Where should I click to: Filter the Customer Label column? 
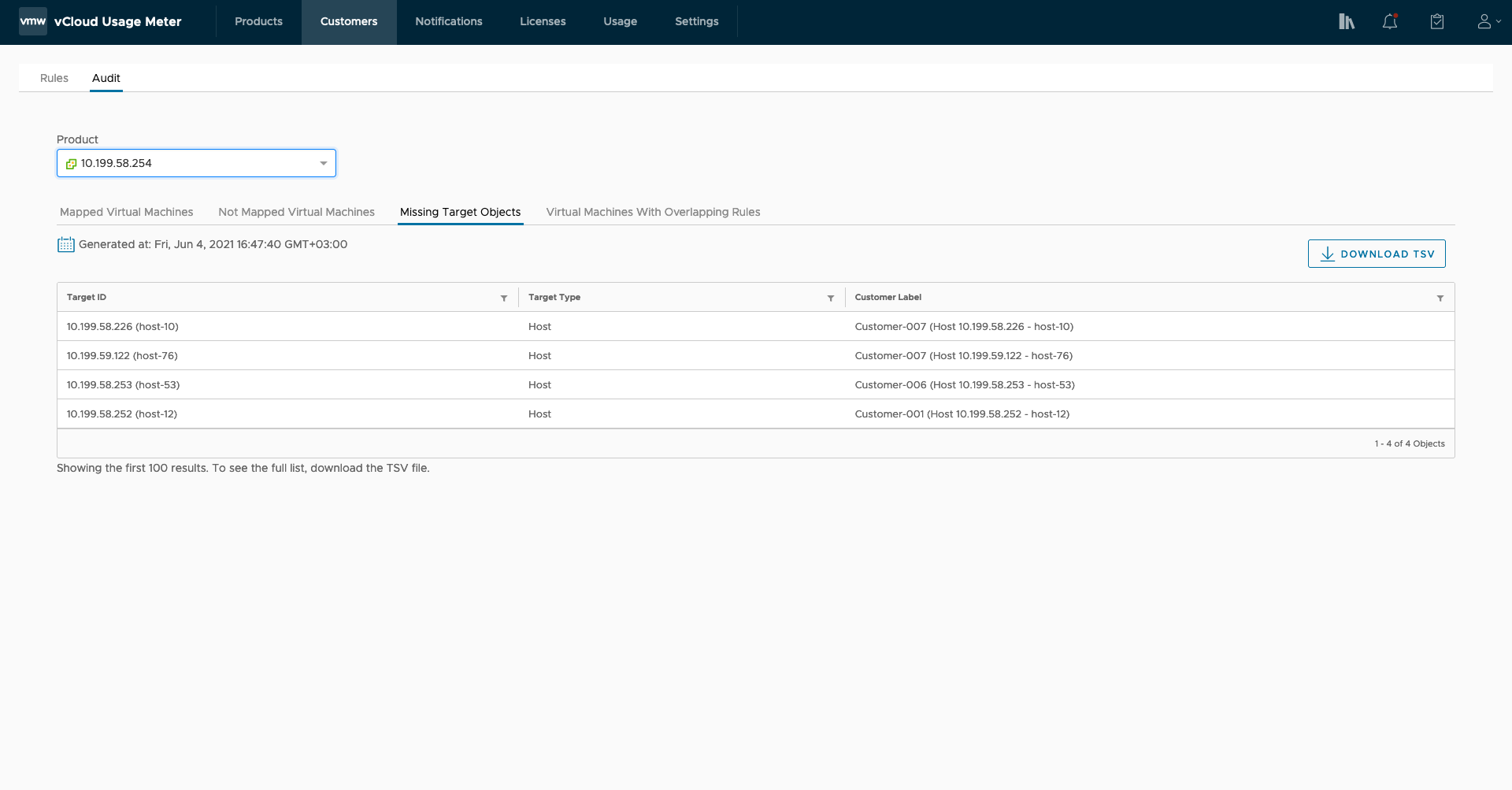(1440, 298)
